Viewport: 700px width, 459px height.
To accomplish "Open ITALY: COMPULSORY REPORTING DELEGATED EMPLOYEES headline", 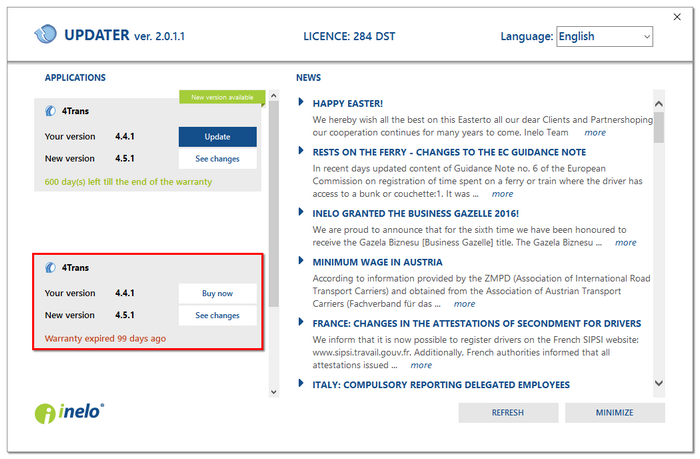I will [x=441, y=384].
